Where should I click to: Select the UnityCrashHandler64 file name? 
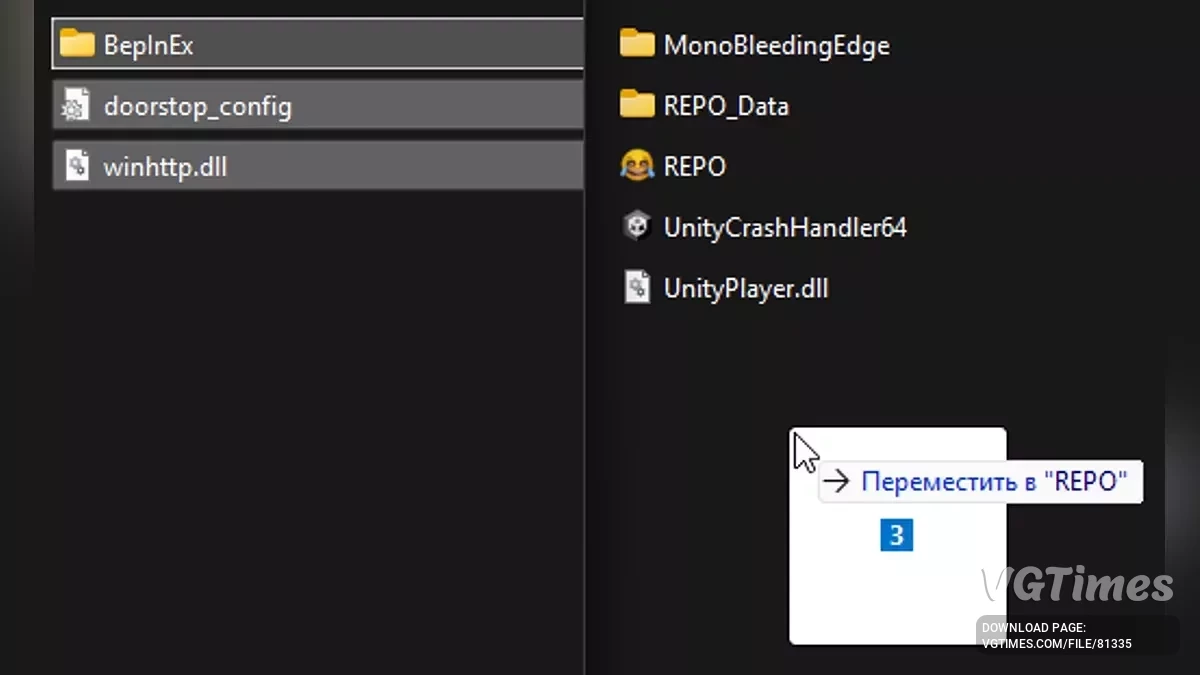tap(785, 229)
